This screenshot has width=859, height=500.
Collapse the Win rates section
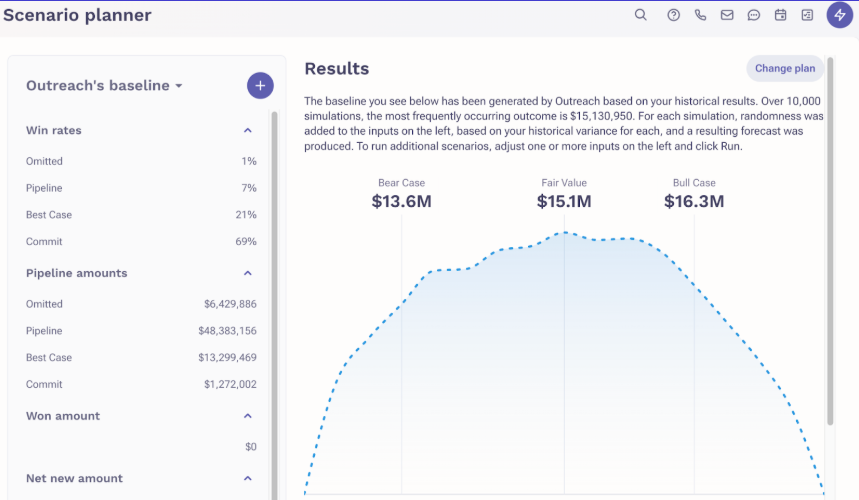(x=248, y=130)
